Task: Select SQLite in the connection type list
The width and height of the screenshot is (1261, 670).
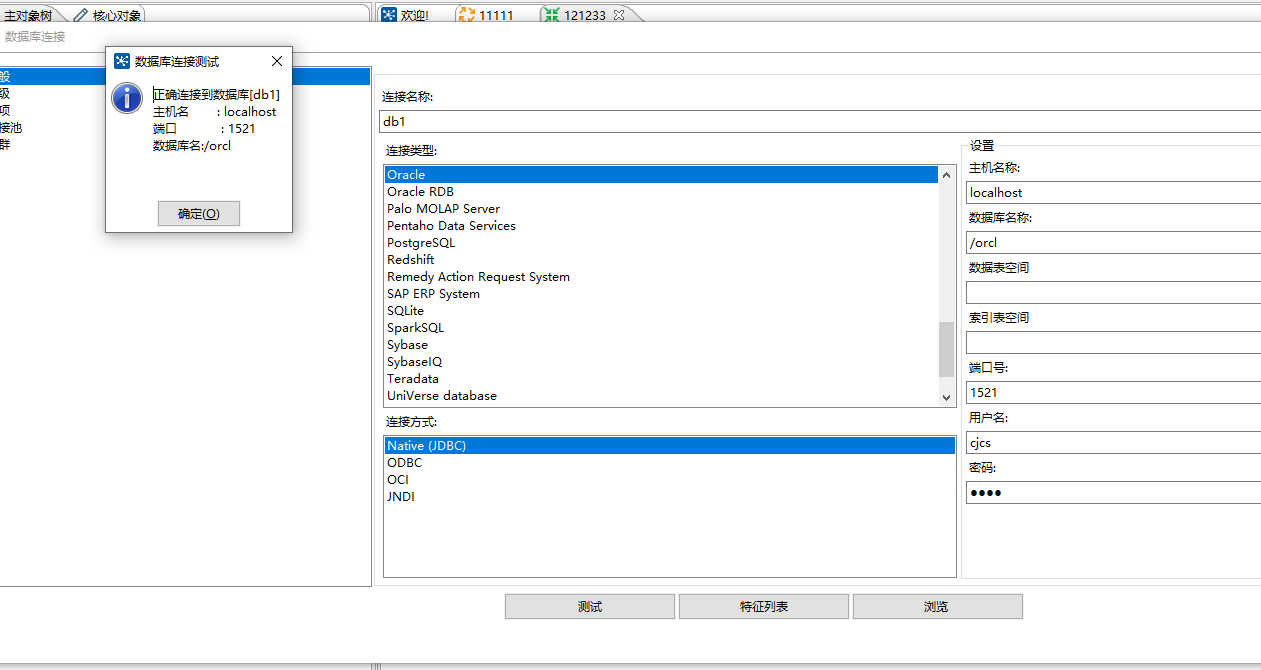Action: click(405, 310)
